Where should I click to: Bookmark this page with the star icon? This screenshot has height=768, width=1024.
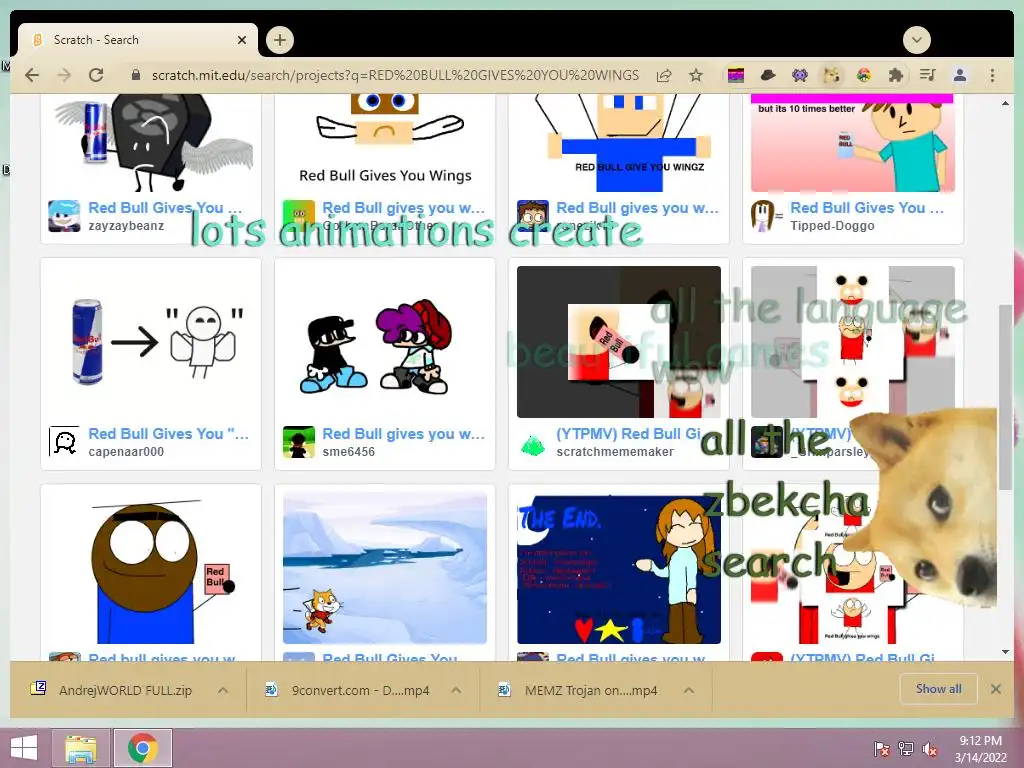[x=696, y=75]
